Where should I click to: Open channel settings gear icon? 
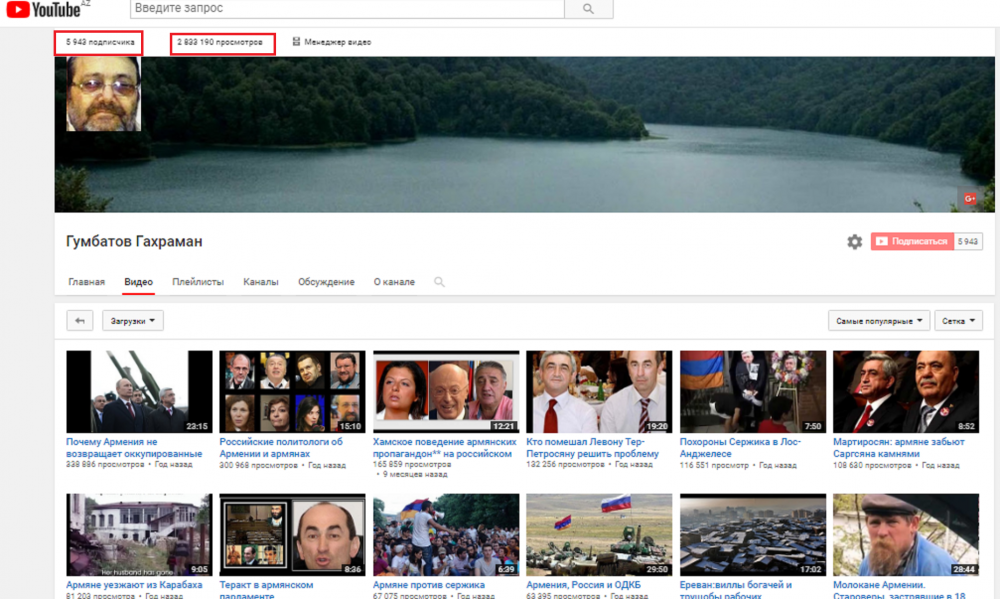(x=854, y=242)
